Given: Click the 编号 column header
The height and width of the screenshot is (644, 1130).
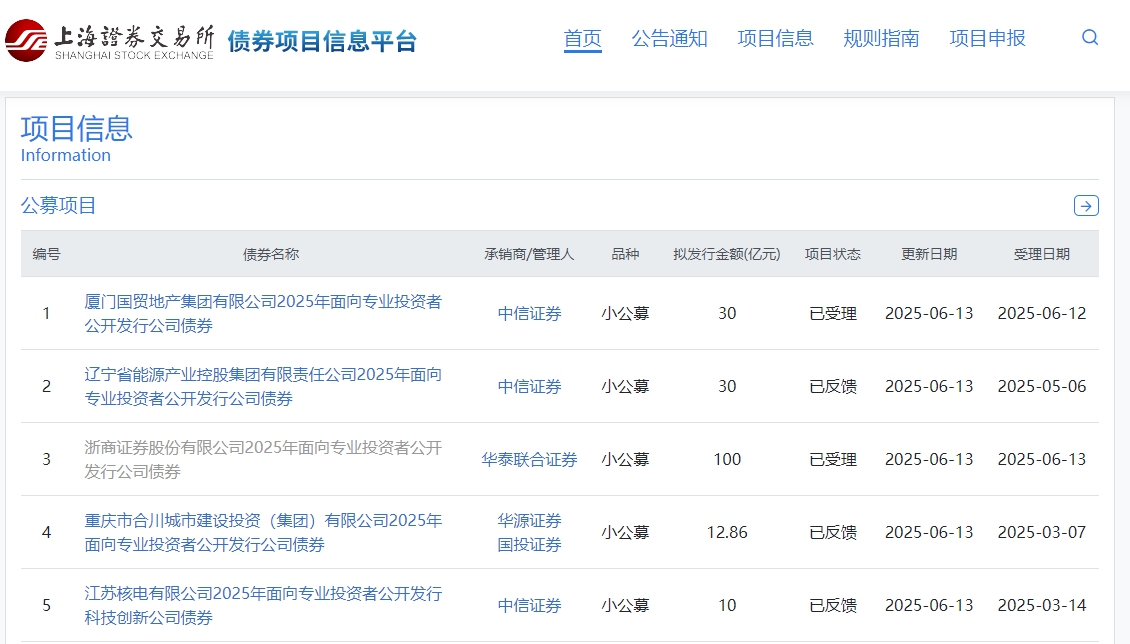Looking at the screenshot, I should point(46,254).
